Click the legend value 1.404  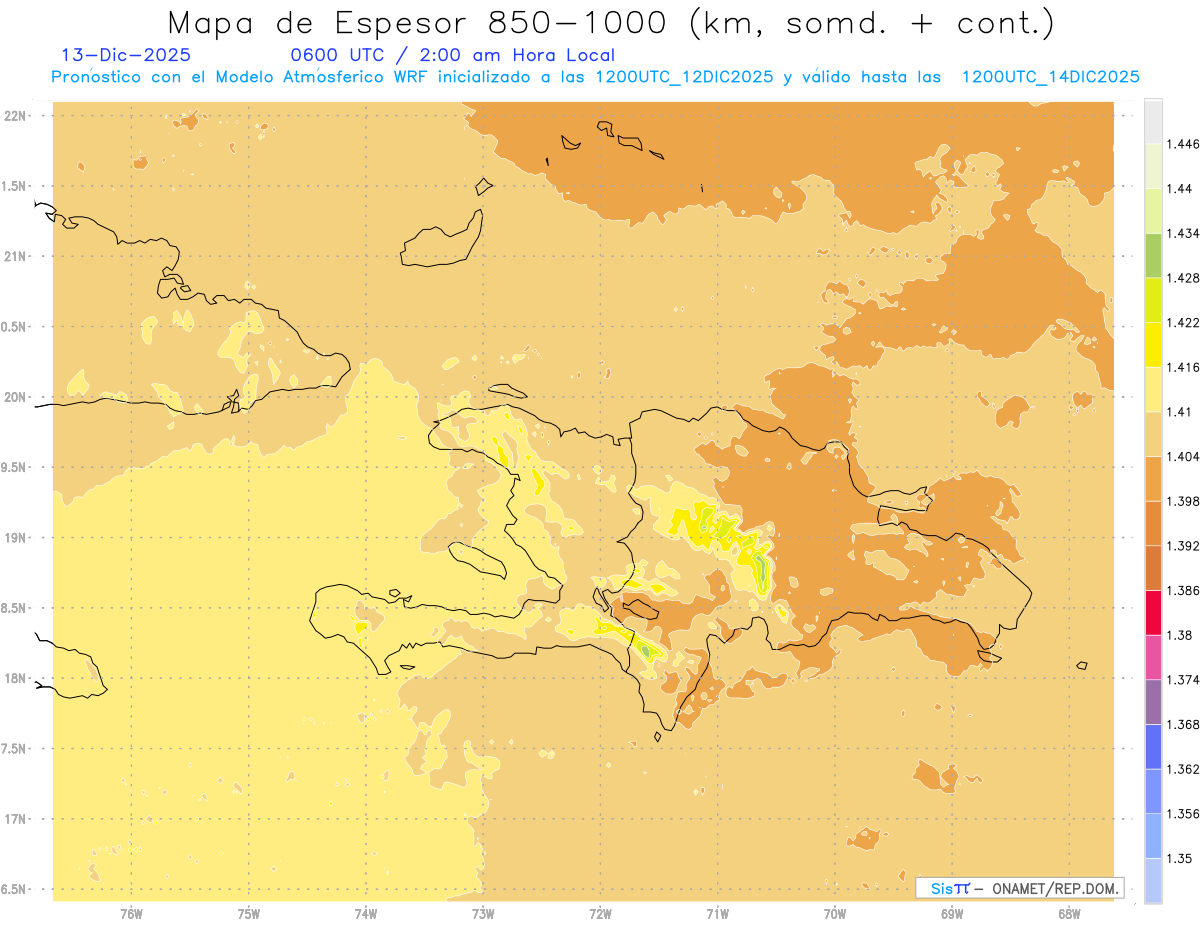pos(1184,456)
